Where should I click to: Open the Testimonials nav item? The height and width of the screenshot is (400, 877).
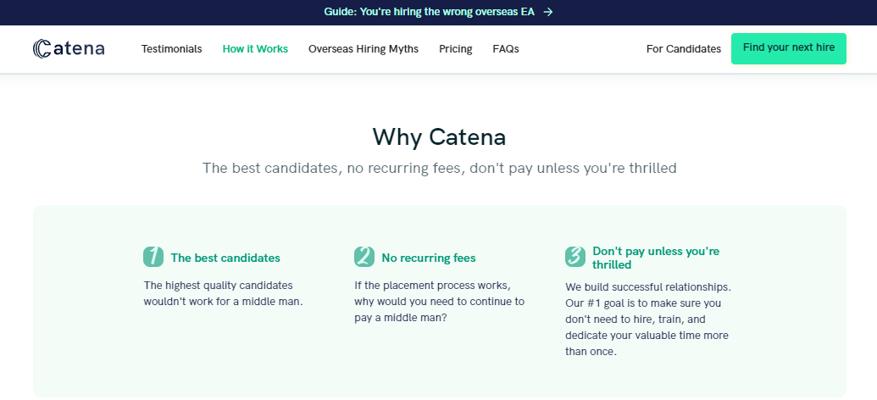point(171,49)
